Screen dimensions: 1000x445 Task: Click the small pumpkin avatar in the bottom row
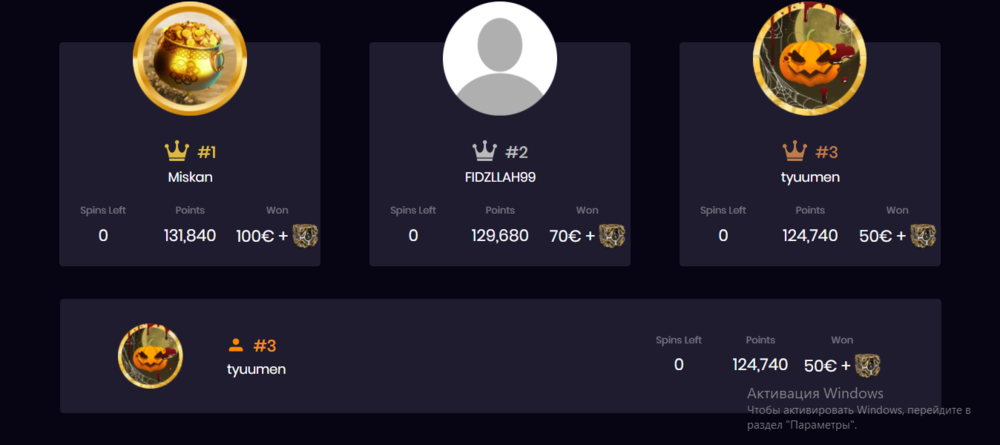click(150, 357)
